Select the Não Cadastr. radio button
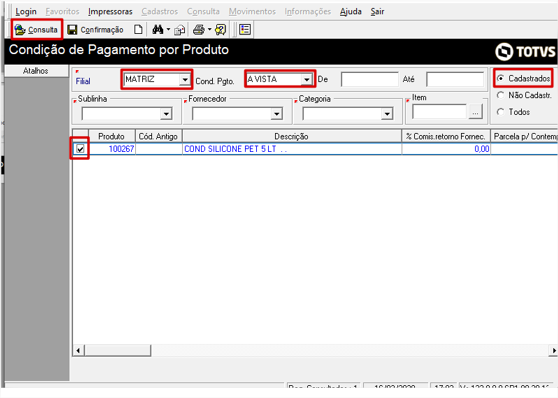Viewport: 558px width, 398px height. pyautogui.click(x=500, y=95)
